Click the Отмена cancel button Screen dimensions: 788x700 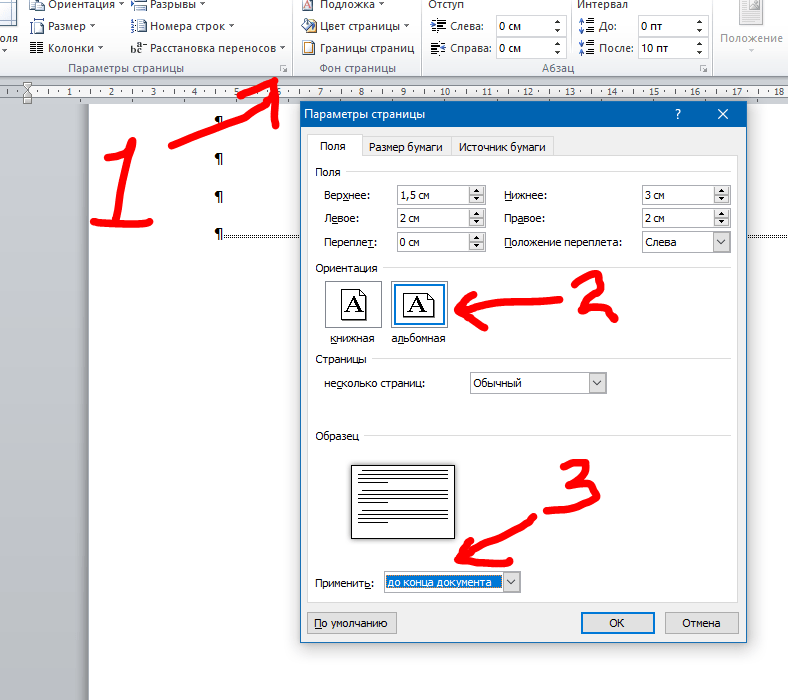(701, 623)
